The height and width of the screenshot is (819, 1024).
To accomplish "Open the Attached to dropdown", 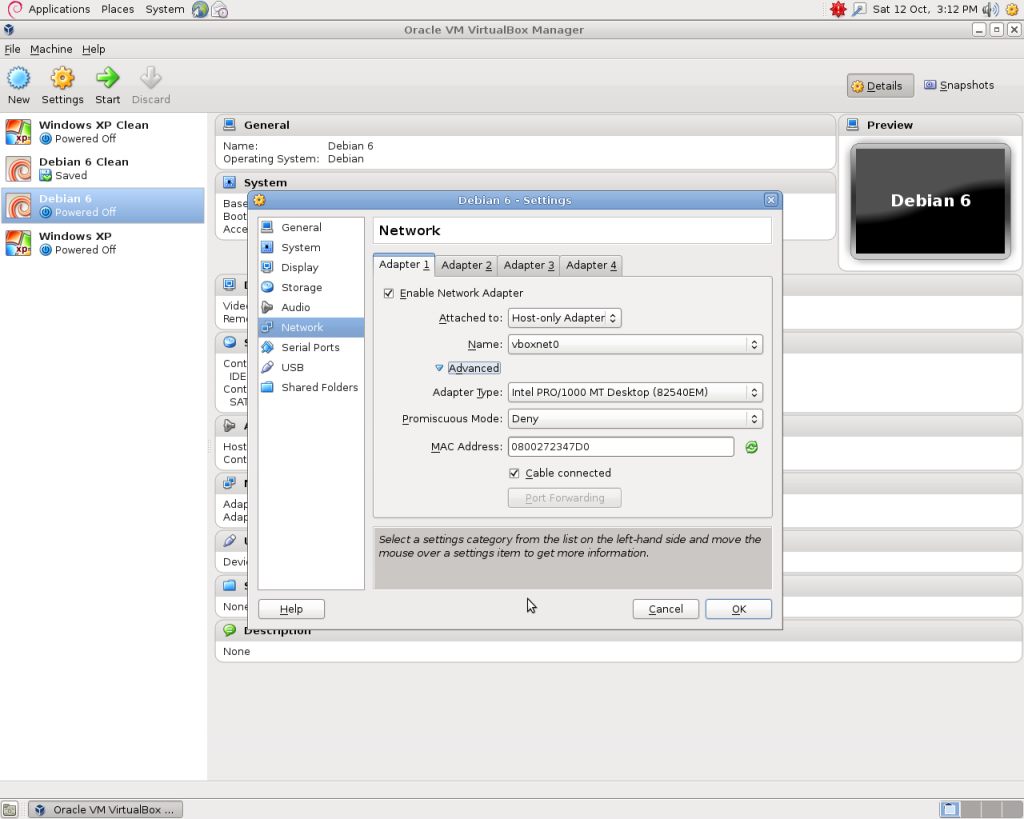I will (564, 318).
